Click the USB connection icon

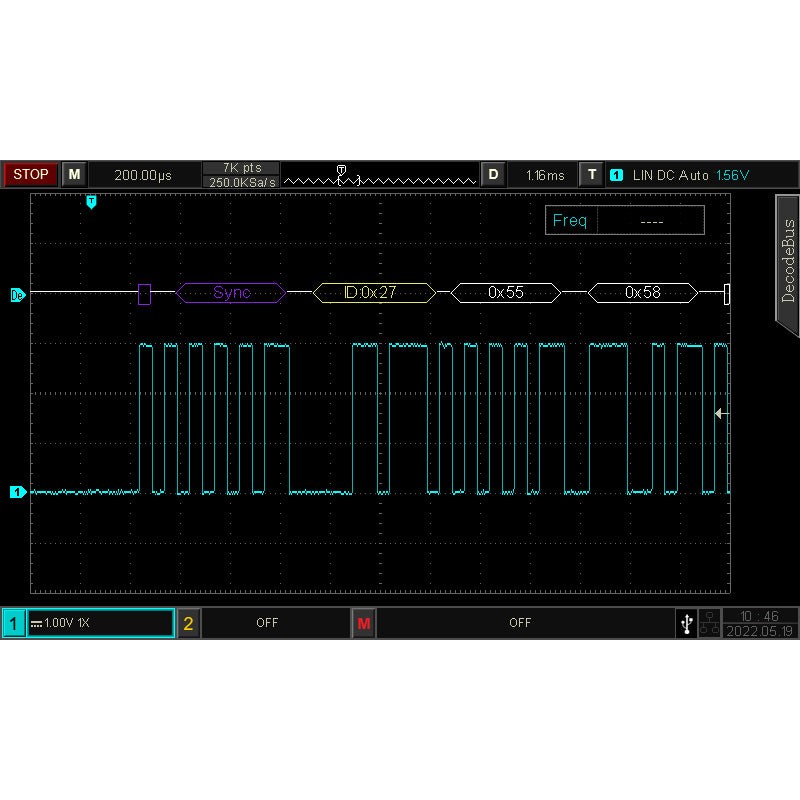[x=687, y=623]
